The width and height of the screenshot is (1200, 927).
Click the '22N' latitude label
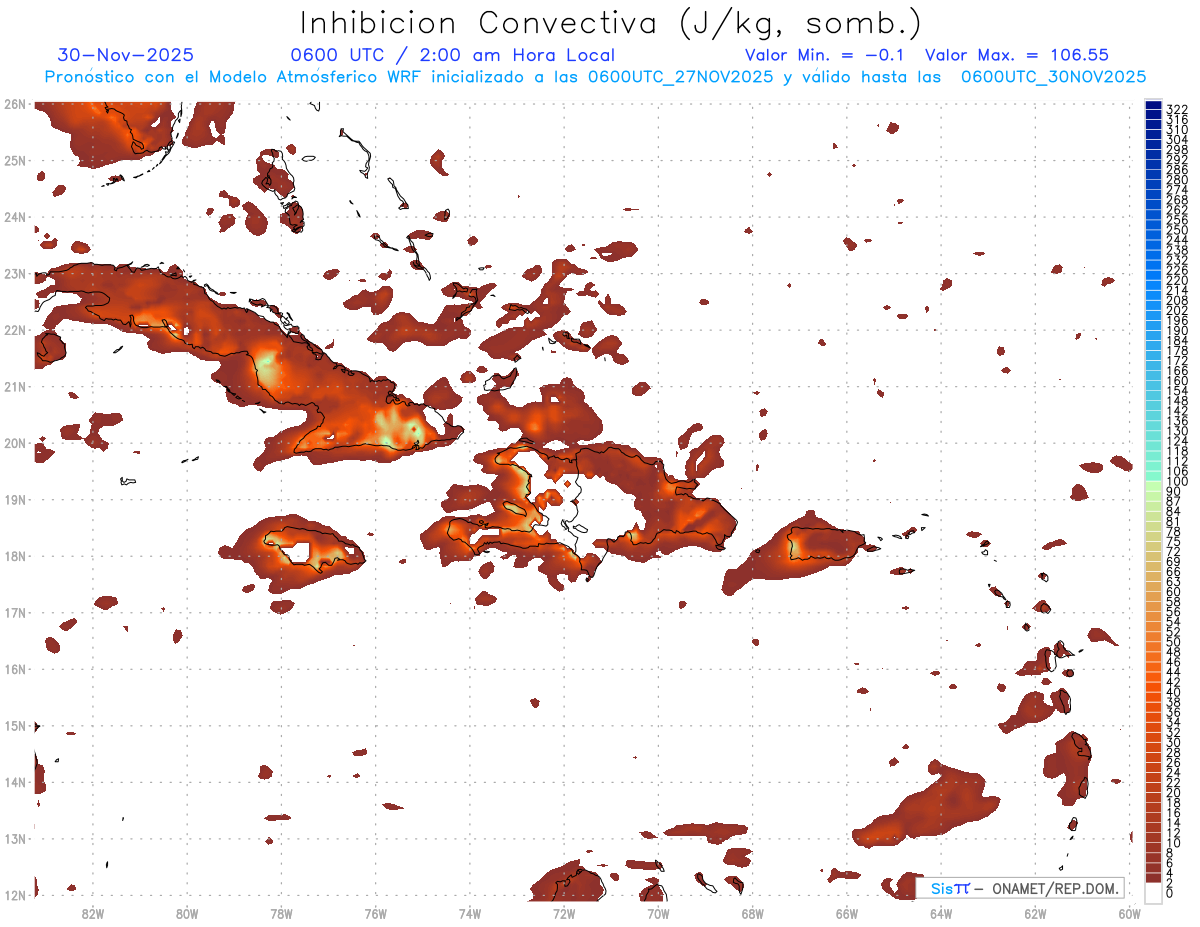(x=14, y=330)
